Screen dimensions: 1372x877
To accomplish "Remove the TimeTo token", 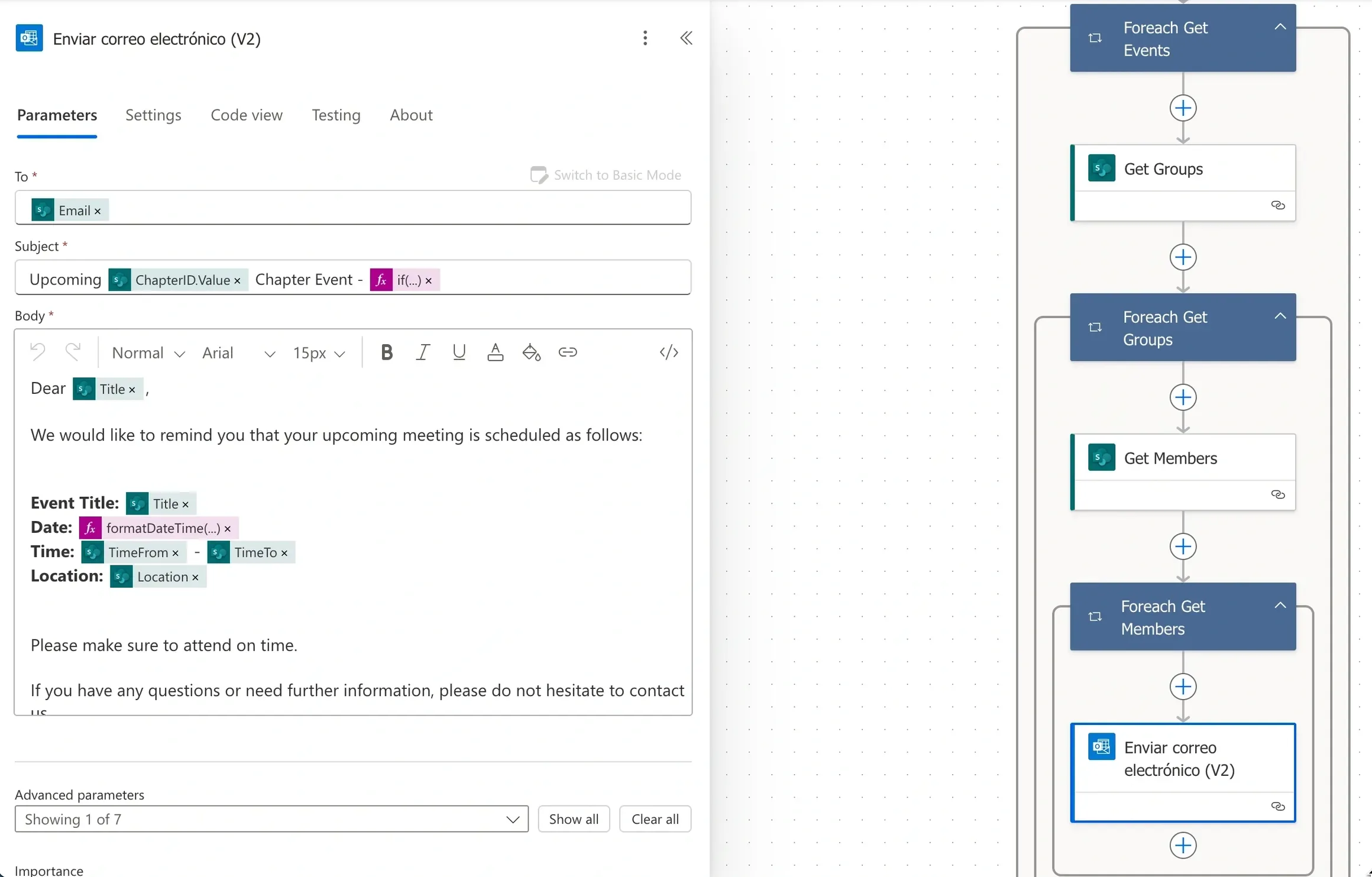I will click(x=284, y=553).
